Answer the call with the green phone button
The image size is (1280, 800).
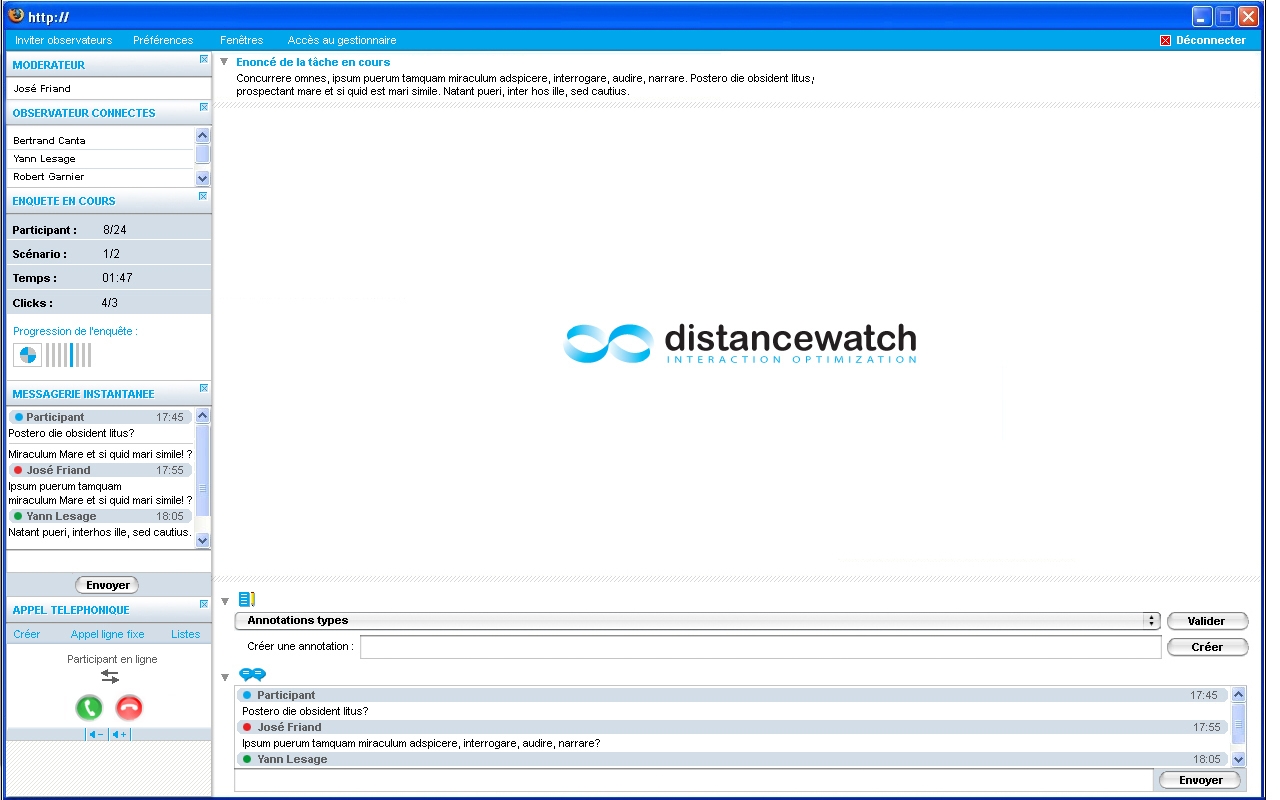pyautogui.click(x=89, y=708)
